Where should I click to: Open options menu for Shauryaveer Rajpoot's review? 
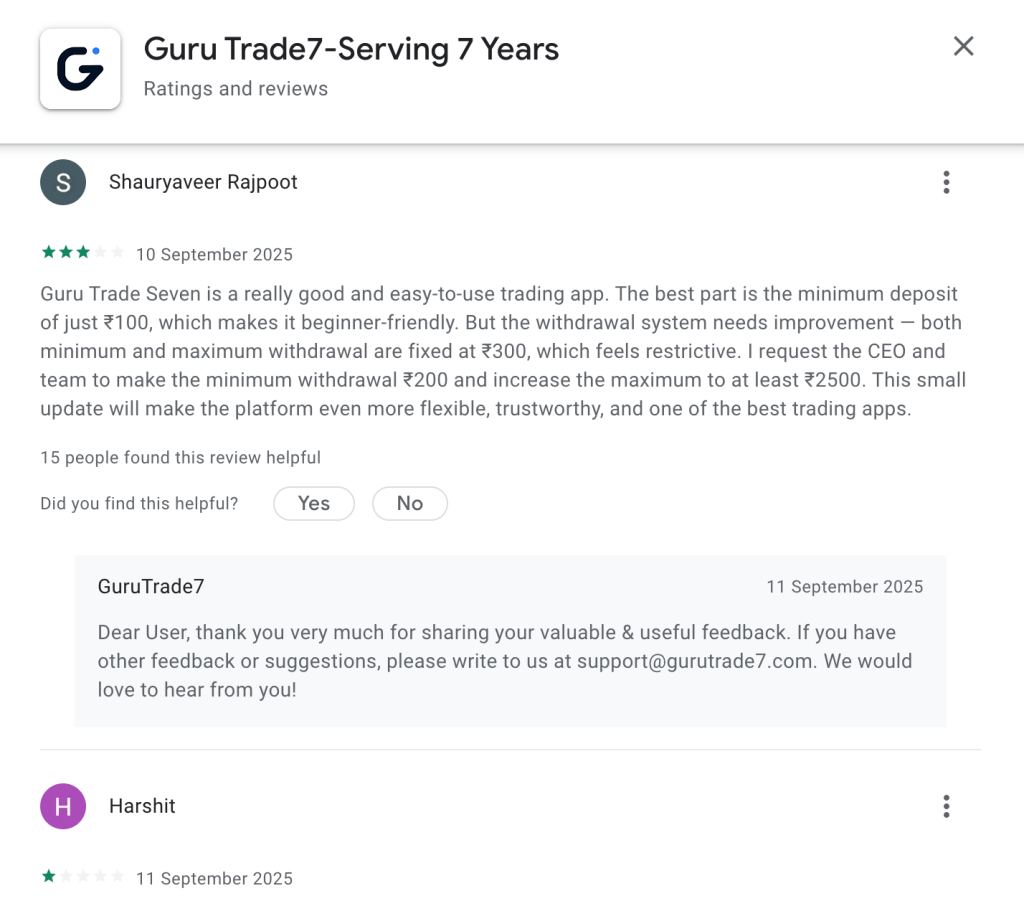946,182
